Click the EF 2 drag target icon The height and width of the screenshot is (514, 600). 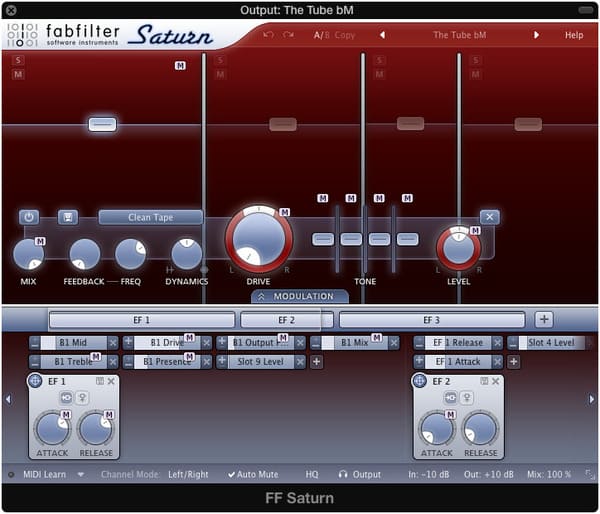tap(420, 381)
